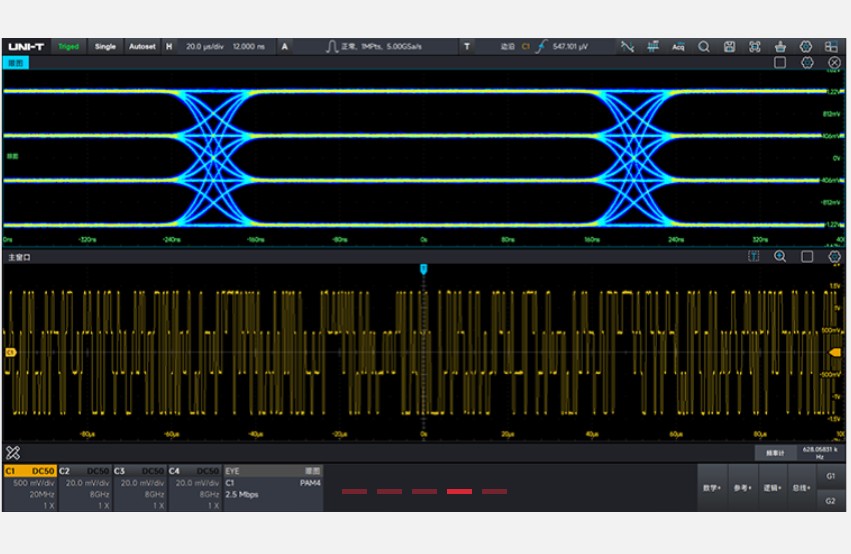Click the Acq acquisition settings icon
Screen dimensions: 851x554
[x=678, y=46]
